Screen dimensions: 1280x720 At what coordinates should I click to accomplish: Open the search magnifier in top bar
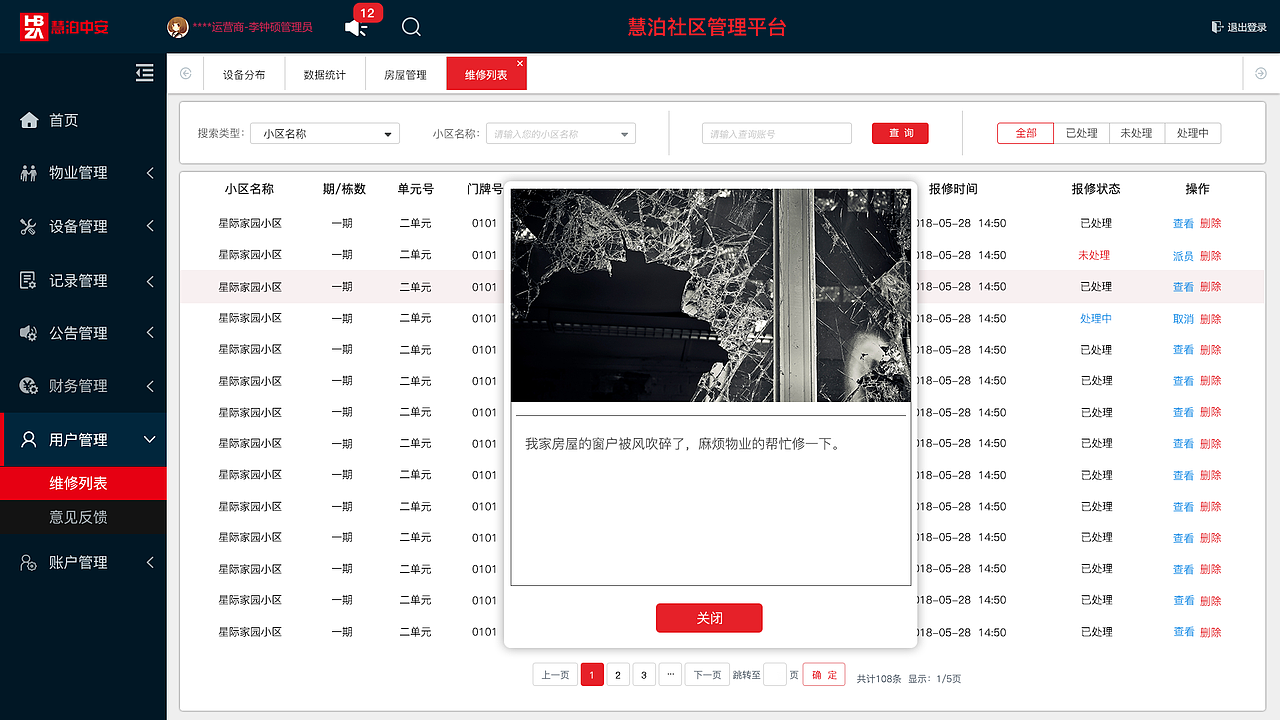411,27
